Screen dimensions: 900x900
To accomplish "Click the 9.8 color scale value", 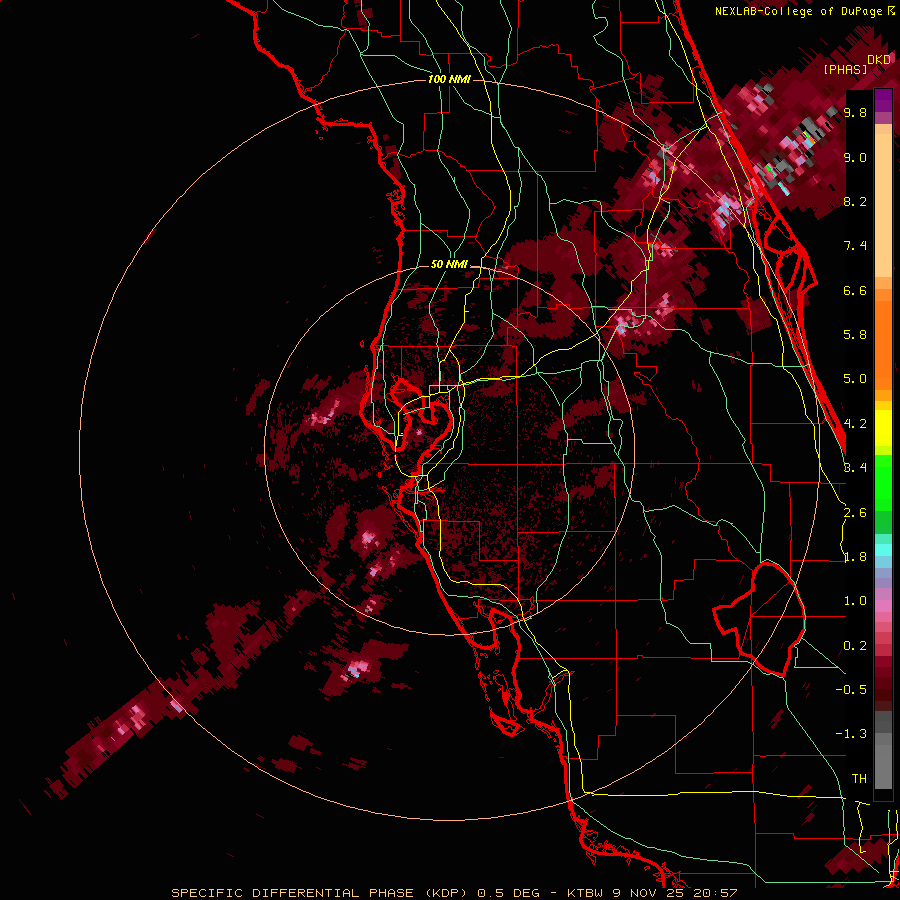I will pyautogui.click(x=855, y=113).
